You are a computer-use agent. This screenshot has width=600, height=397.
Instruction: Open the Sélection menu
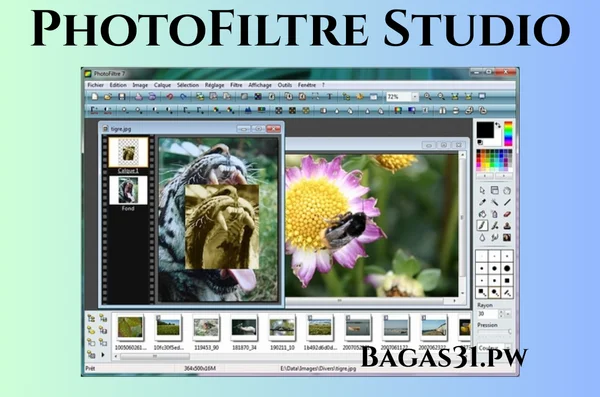[188, 85]
